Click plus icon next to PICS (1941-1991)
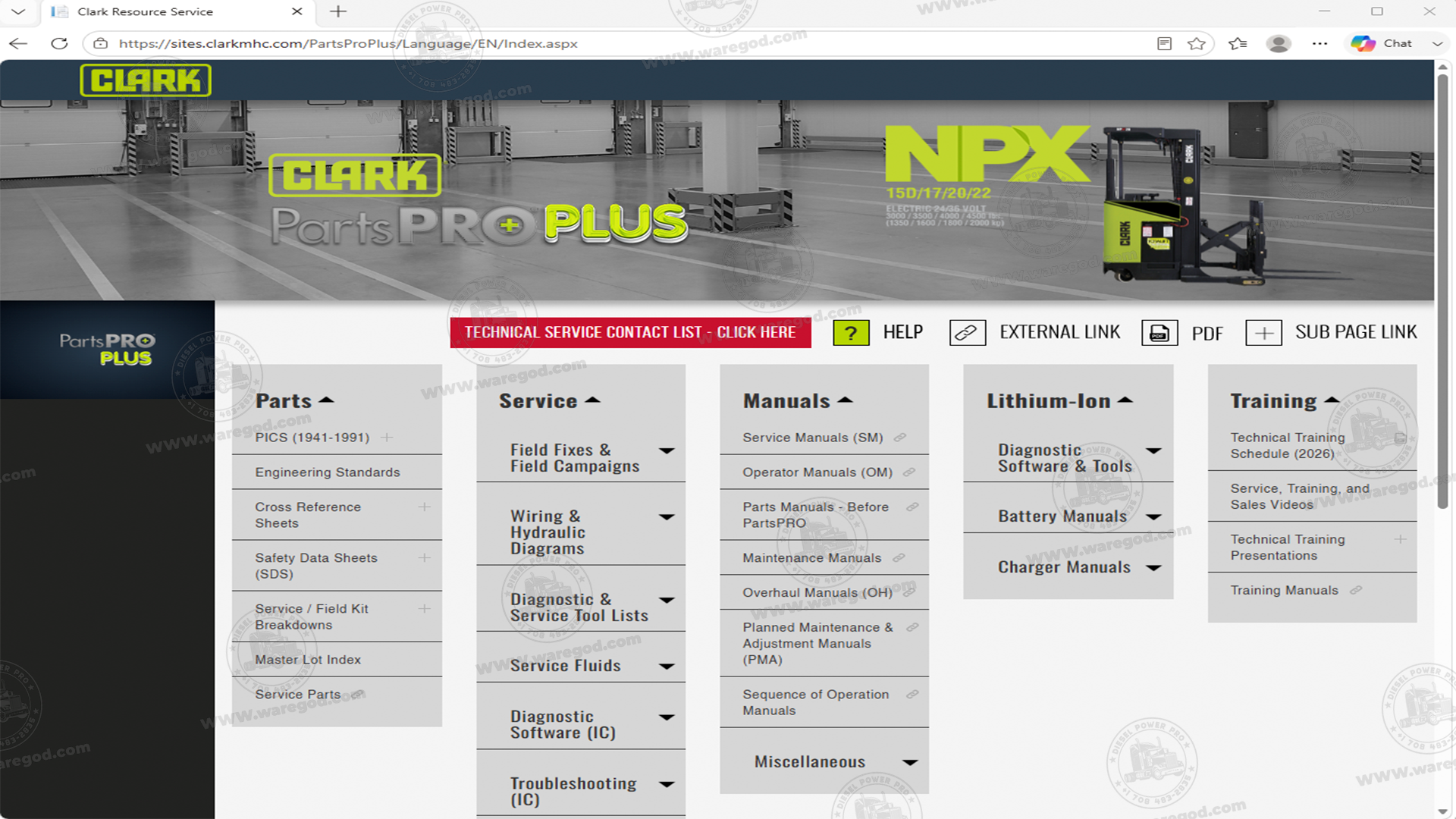 pyautogui.click(x=387, y=438)
